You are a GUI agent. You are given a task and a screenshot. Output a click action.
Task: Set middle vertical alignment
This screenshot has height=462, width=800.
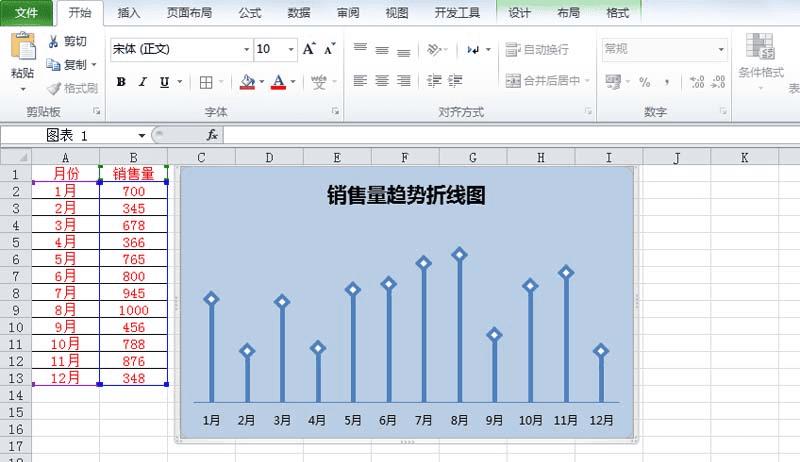pos(382,49)
